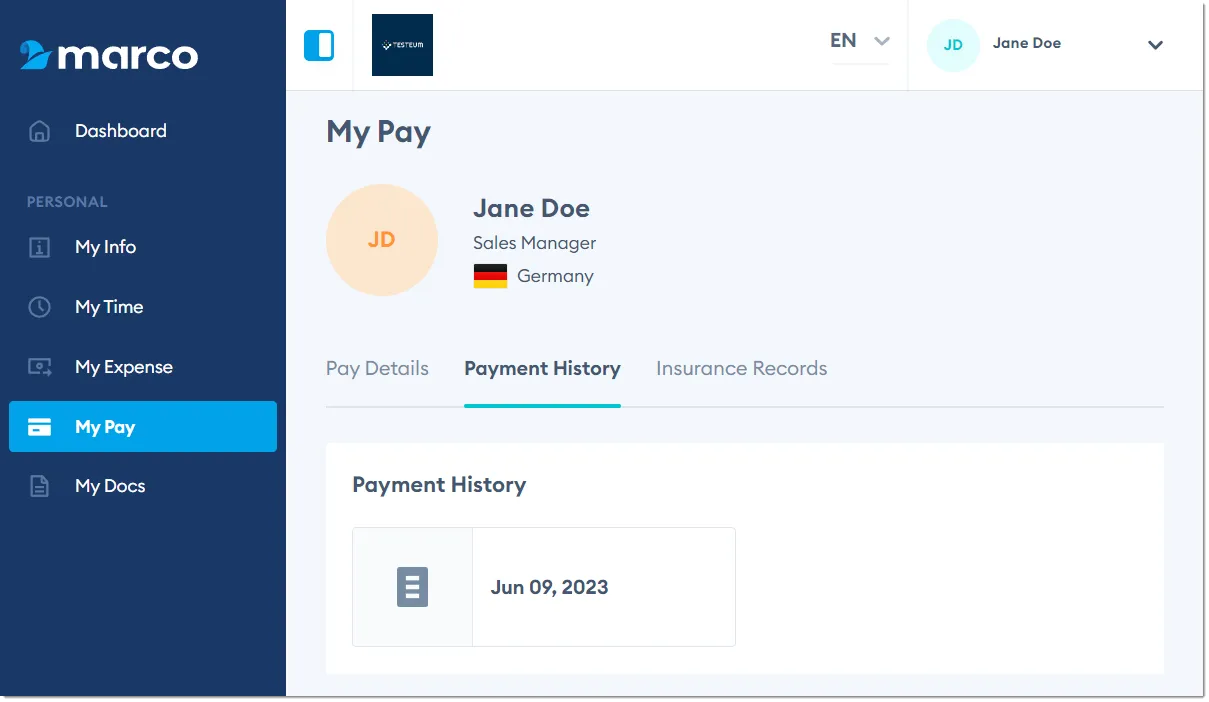This screenshot has width=1209, height=702.
Task: Click the My Expense icon
Action: (x=39, y=367)
